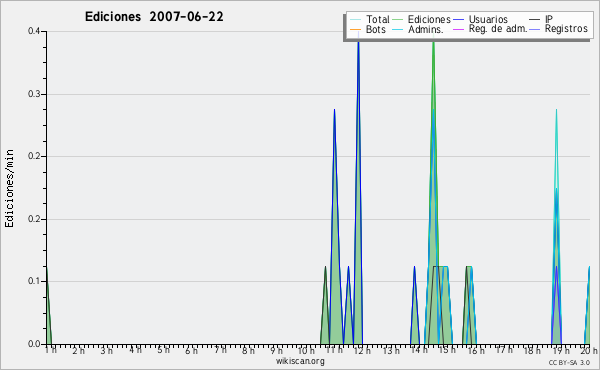This screenshot has height=370, width=600.
Task: Click the magenta Reg. de adm. legend swatch
Action: (458, 29)
